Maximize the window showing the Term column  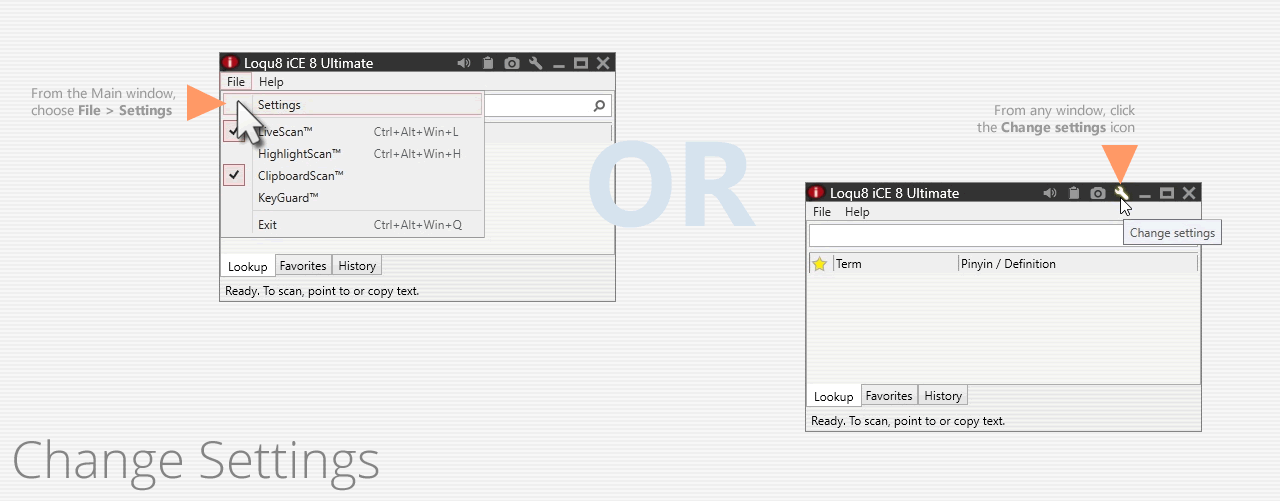1167,193
